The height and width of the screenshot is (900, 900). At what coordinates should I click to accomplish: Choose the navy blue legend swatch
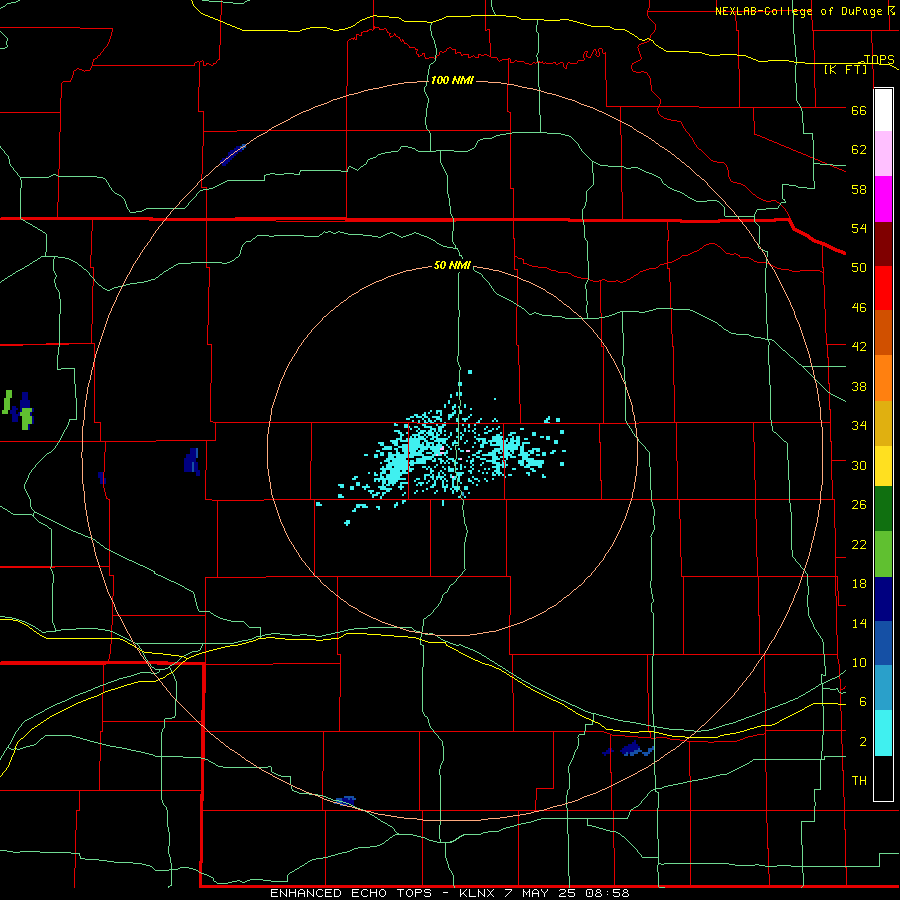(x=883, y=599)
